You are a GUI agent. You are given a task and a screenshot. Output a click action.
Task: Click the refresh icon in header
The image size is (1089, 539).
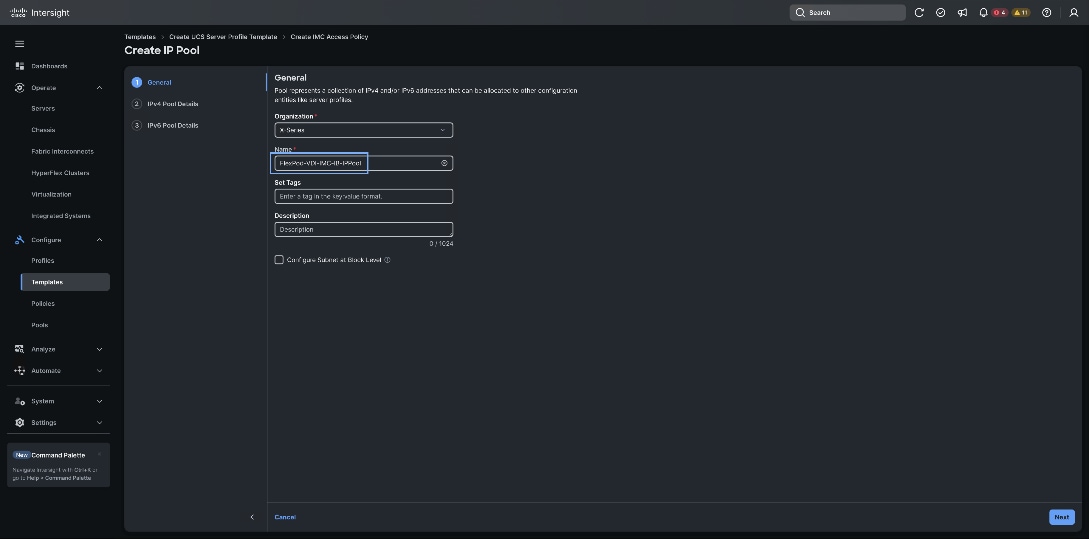pos(919,13)
